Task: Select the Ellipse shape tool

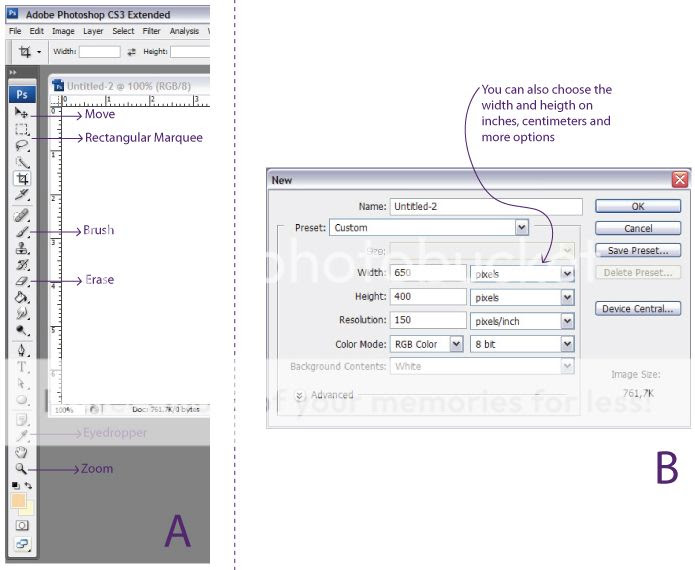Action: pos(21,400)
